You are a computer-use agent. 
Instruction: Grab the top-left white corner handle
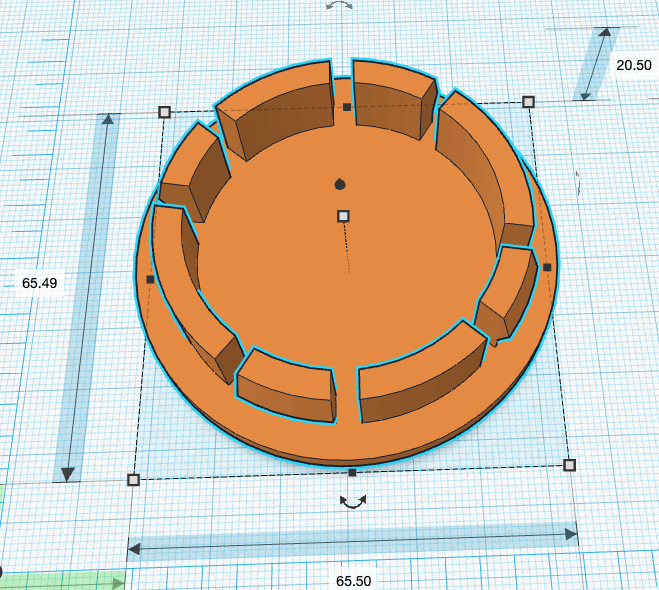coord(164,112)
